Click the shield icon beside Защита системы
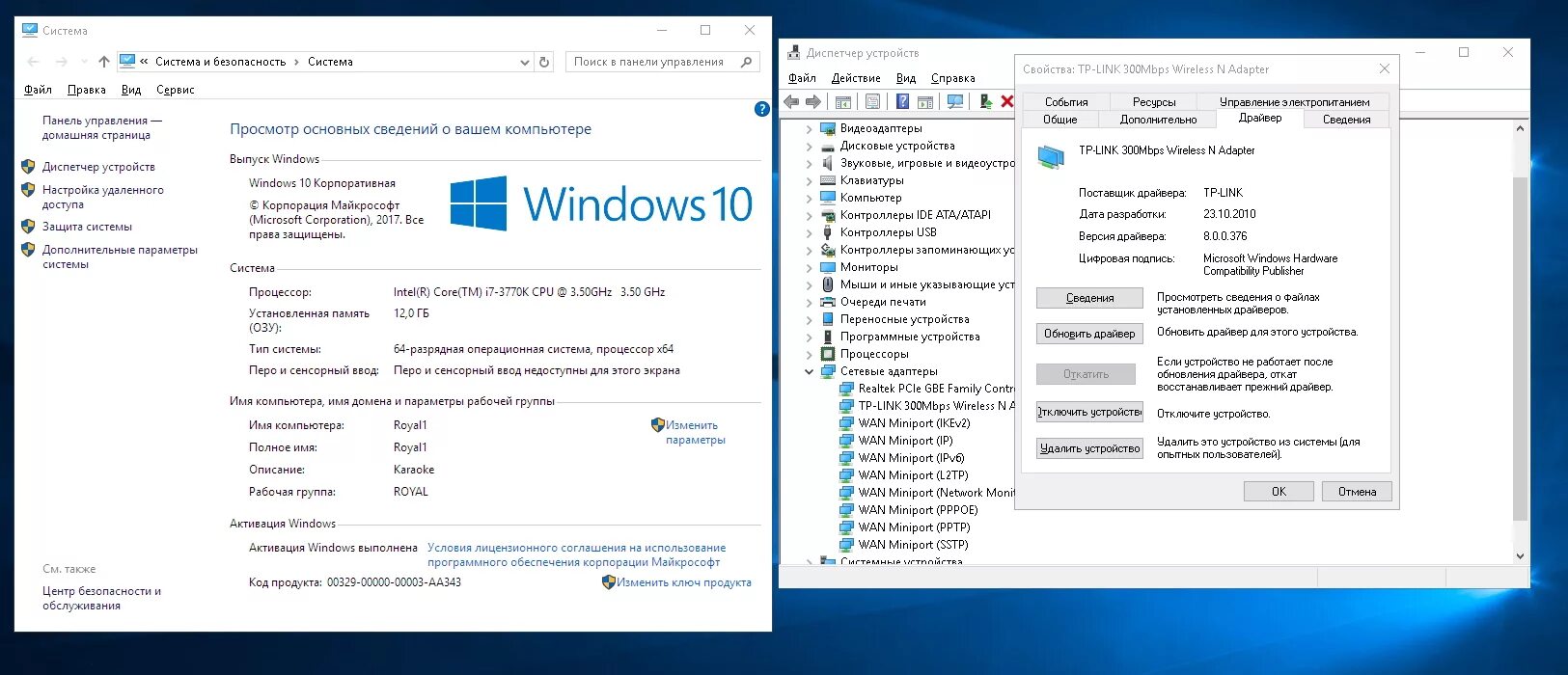Screen dimensions: 1568x675 tap(28, 227)
